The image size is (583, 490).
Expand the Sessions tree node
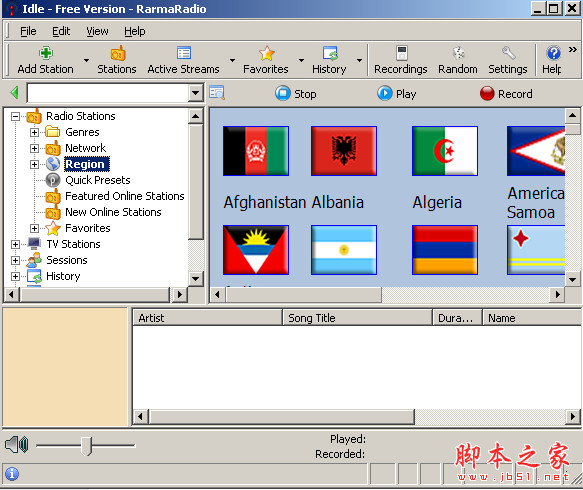[x=15, y=260]
